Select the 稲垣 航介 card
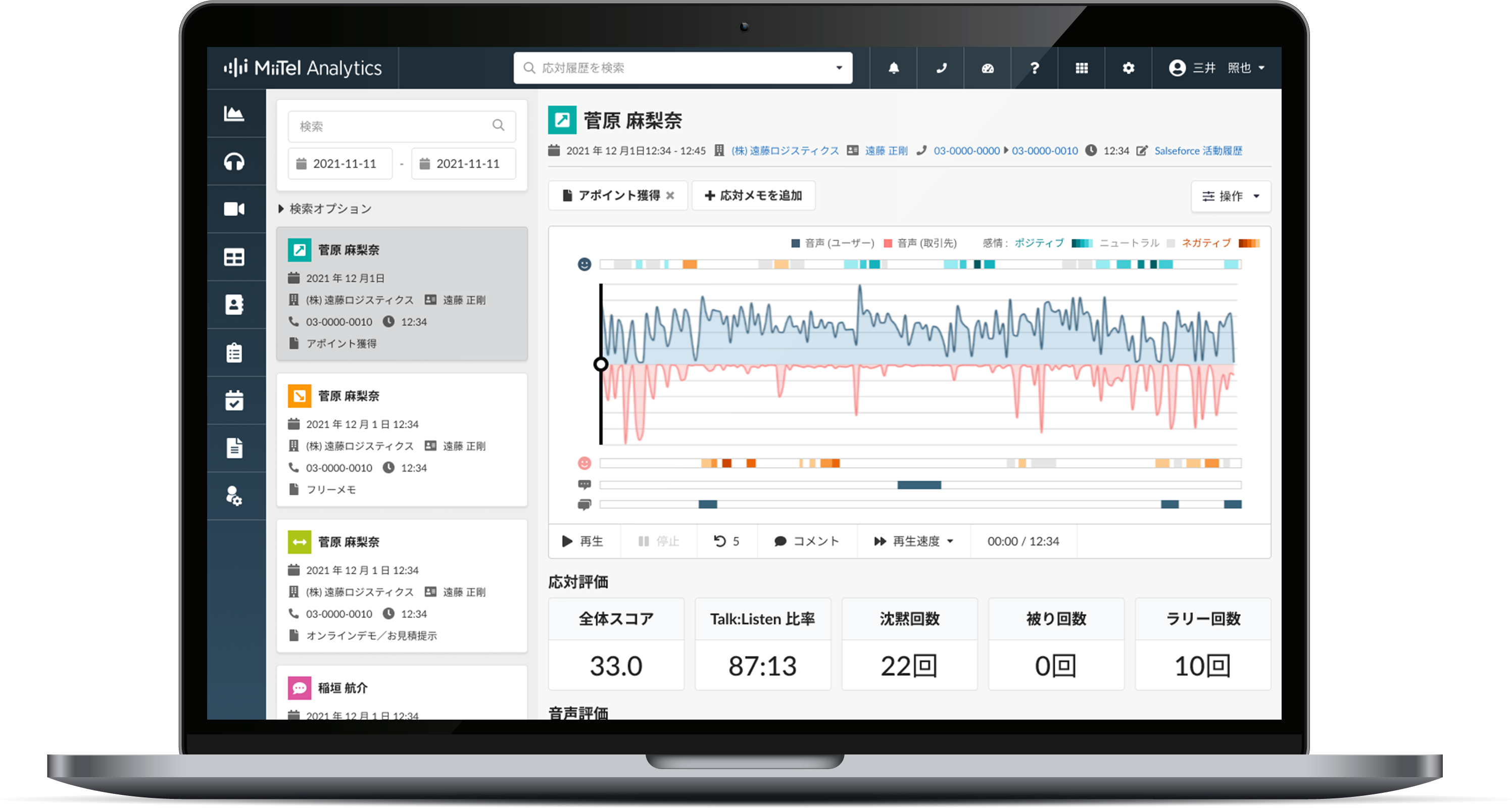Screen dimensions: 1512x808 point(402,692)
